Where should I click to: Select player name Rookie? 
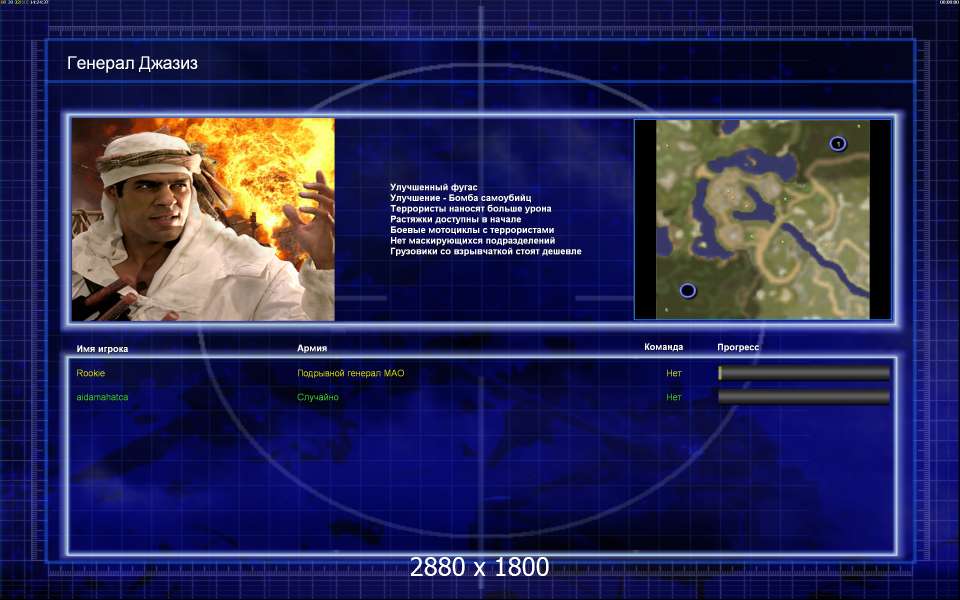coord(91,373)
